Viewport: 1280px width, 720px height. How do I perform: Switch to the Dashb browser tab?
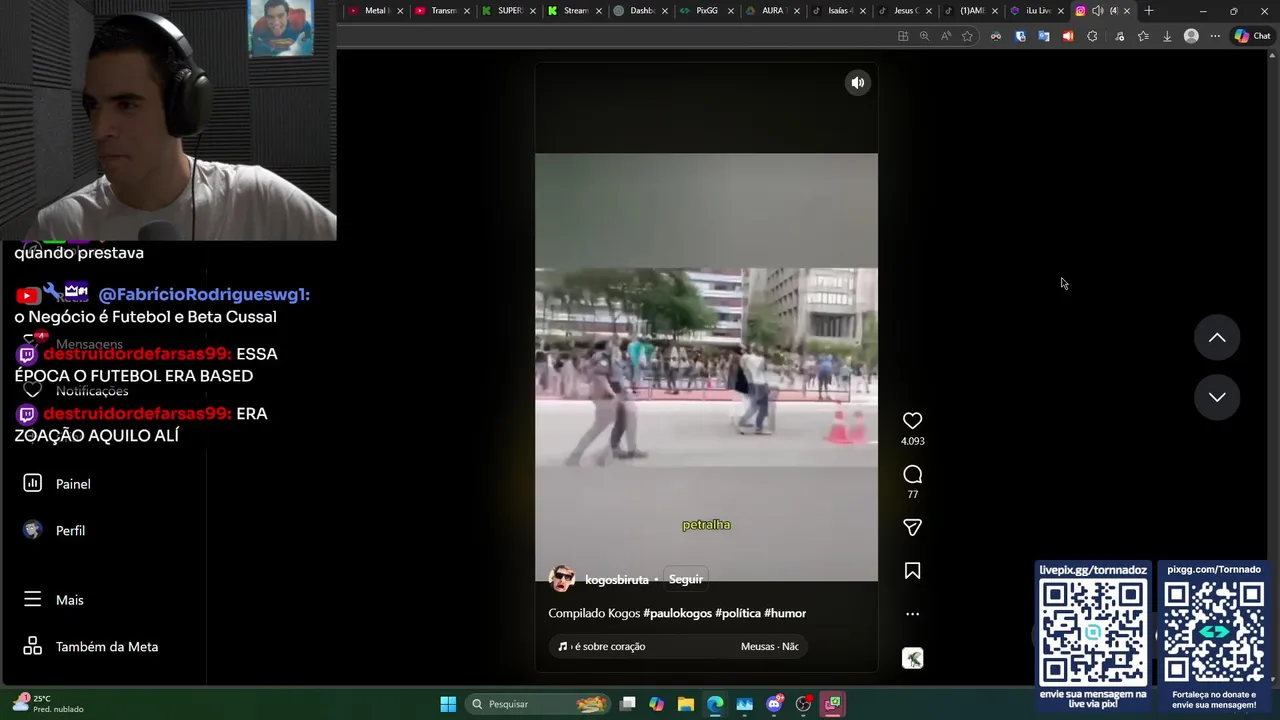[641, 11]
